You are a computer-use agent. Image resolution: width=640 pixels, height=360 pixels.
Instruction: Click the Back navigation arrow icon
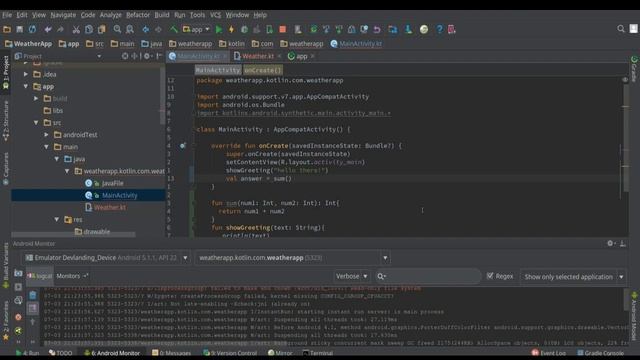(x=145, y=29)
